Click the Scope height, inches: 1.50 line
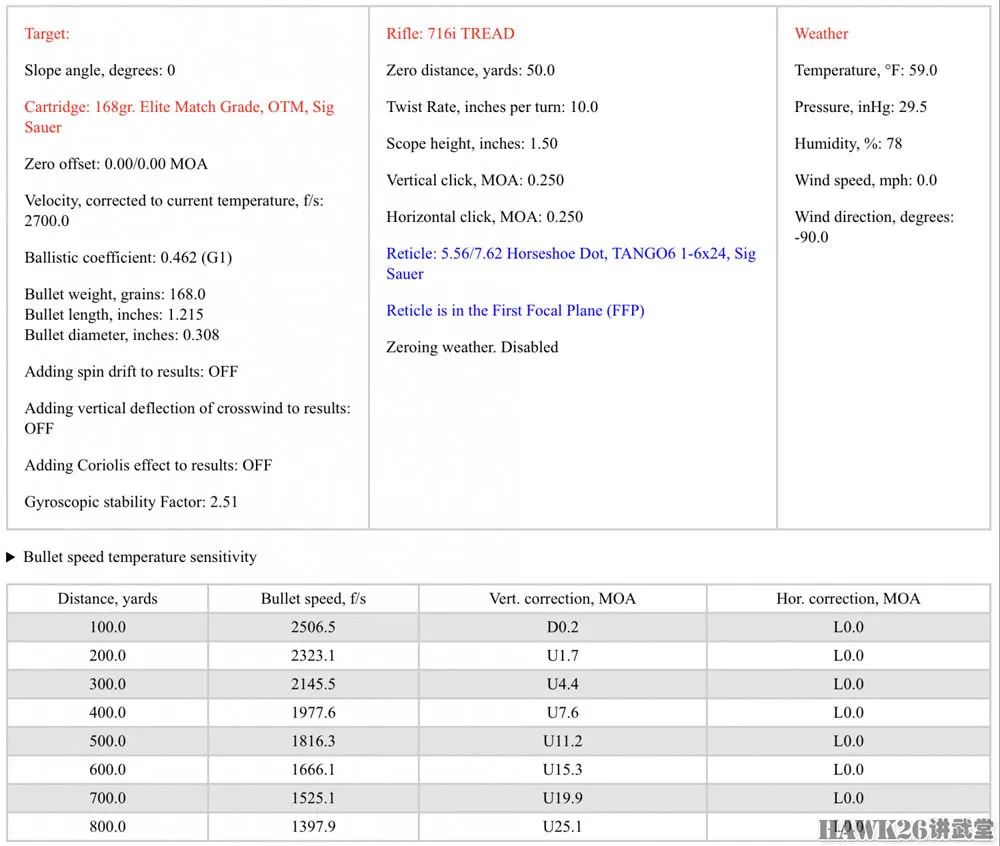 click(x=472, y=143)
